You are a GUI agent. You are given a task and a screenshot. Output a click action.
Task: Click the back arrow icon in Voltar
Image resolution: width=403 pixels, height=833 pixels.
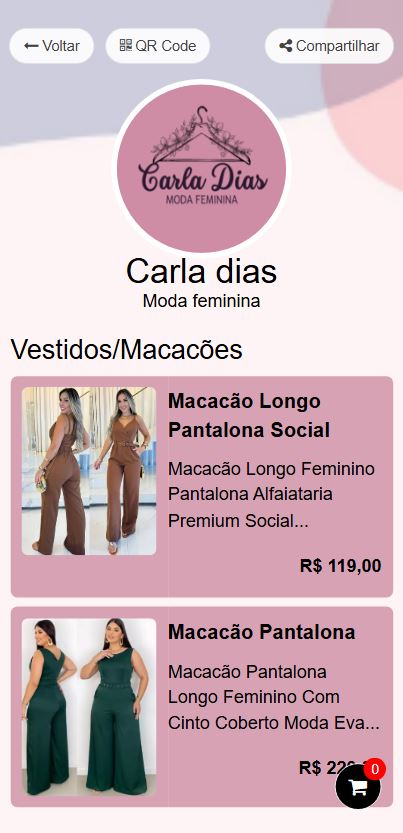coord(31,46)
